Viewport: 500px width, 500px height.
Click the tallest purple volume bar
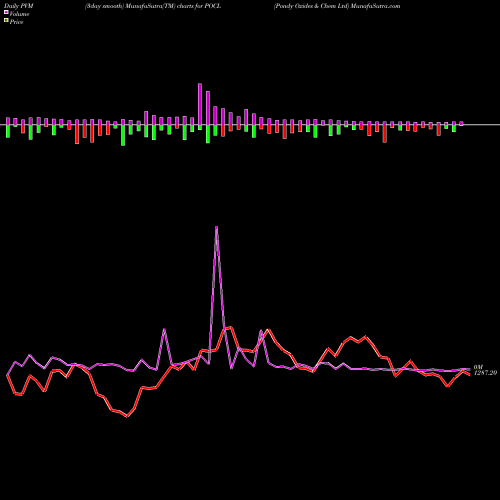tap(200, 104)
